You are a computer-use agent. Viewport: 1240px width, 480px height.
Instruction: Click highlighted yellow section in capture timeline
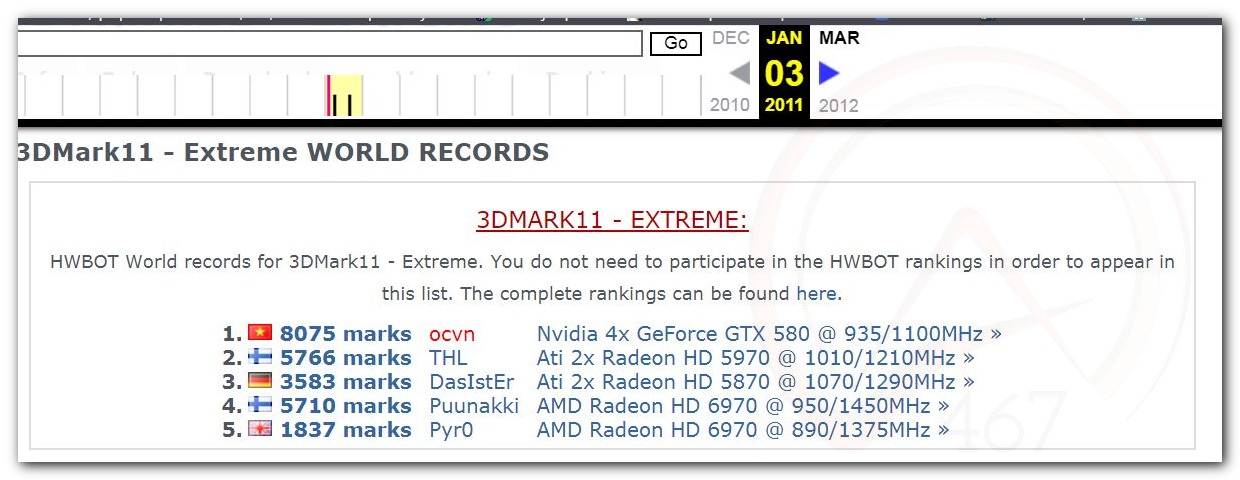[347, 96]
